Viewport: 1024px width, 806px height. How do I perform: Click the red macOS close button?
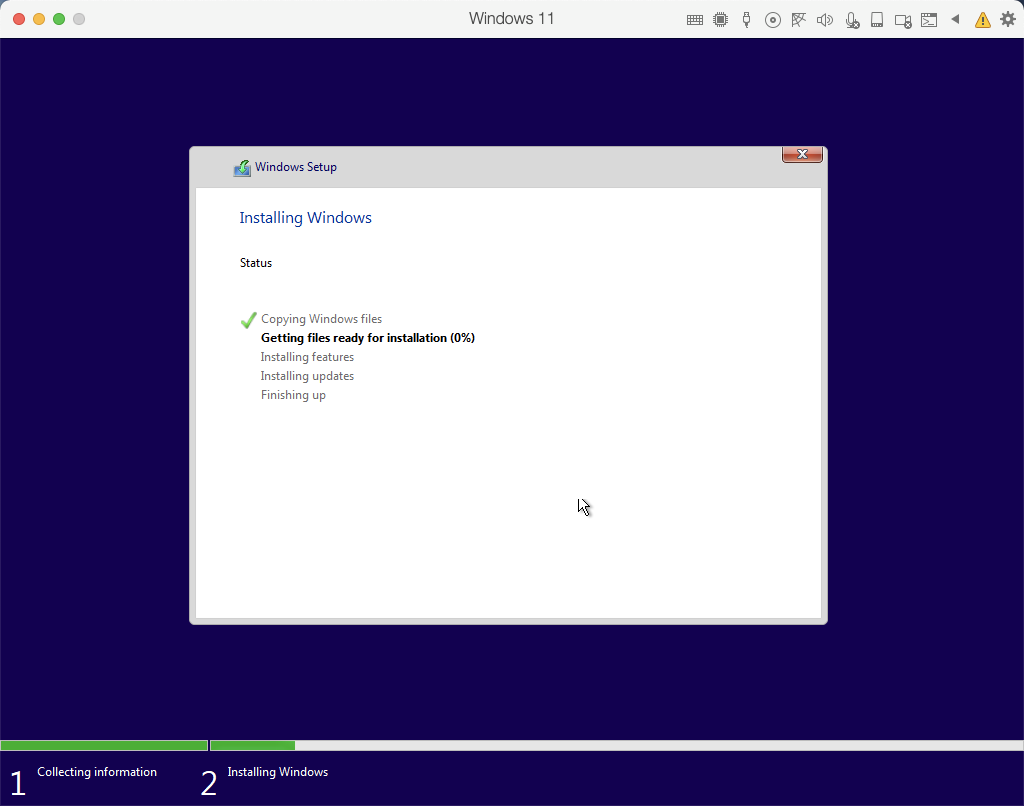(19, 19)
